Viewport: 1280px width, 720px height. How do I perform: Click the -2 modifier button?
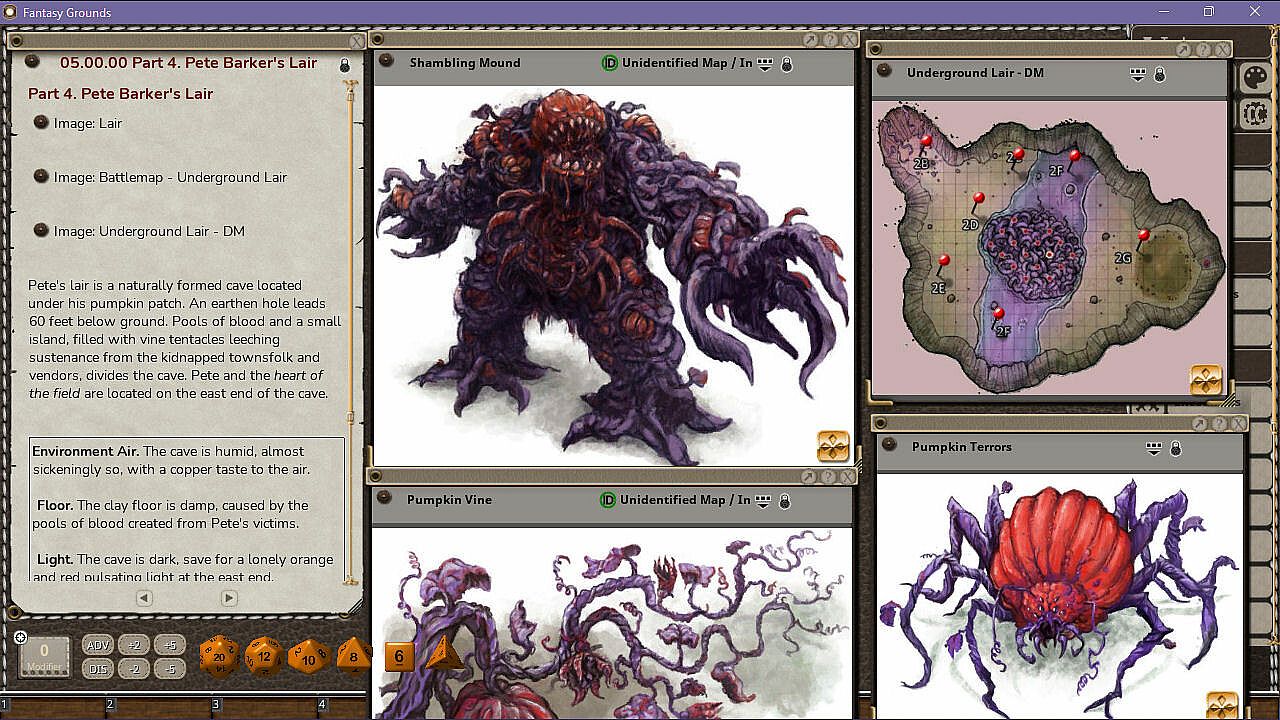pos(134,669)
